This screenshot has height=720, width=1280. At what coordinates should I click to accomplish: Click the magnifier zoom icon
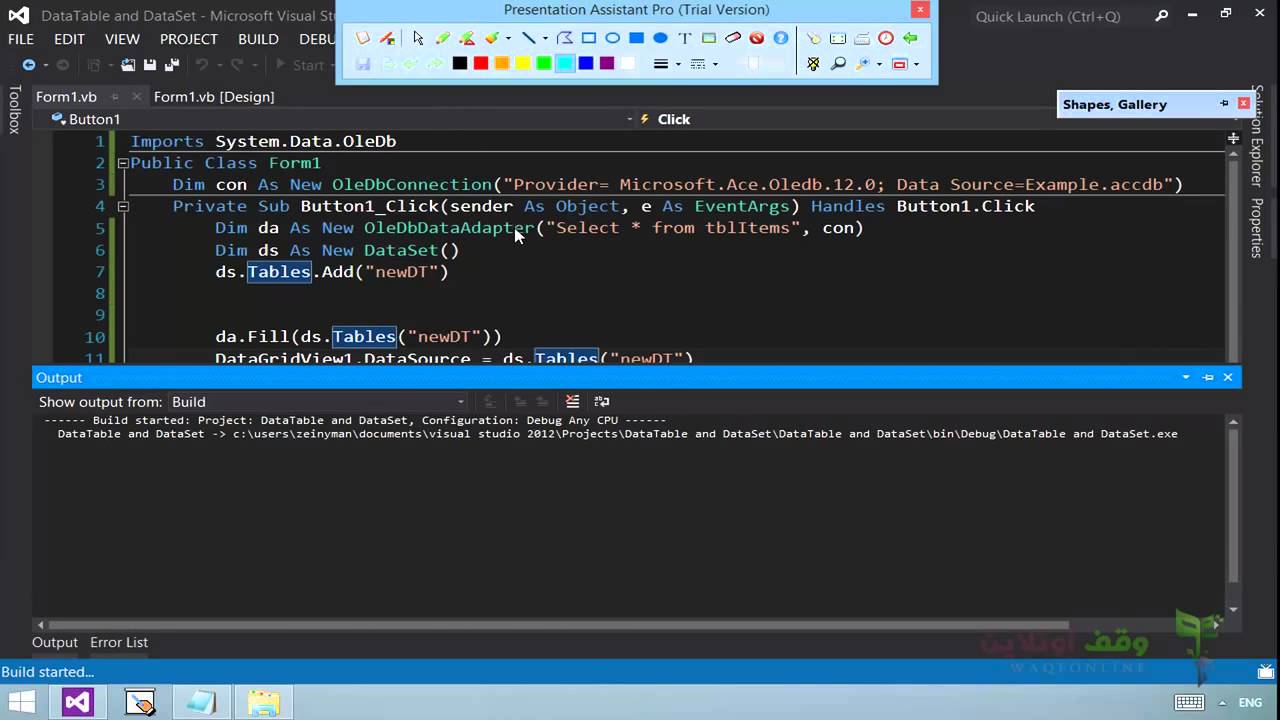pyautogui.click(x=838, y=63)
